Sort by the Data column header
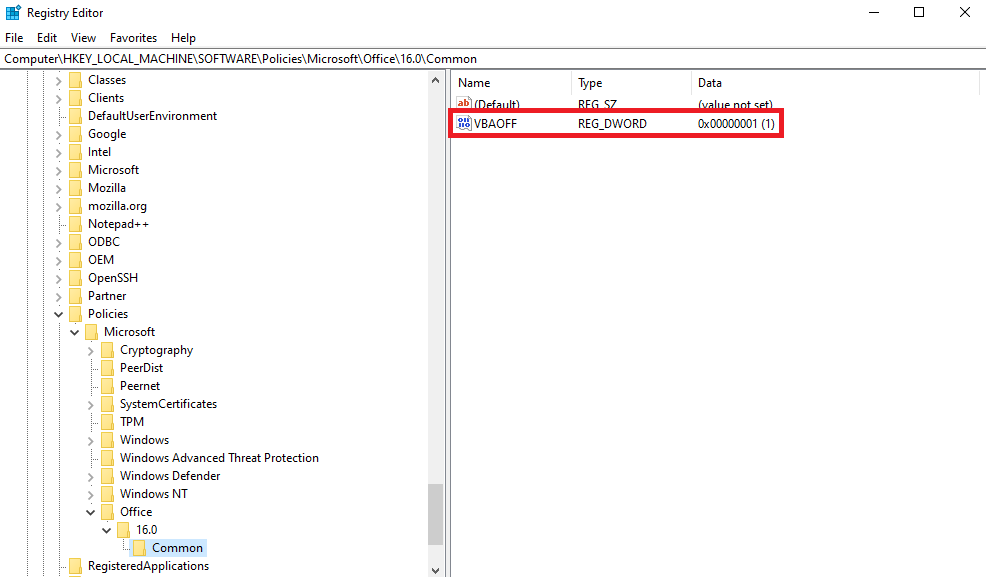The height and width of the screenshot is (577, 986). [835, 83]
